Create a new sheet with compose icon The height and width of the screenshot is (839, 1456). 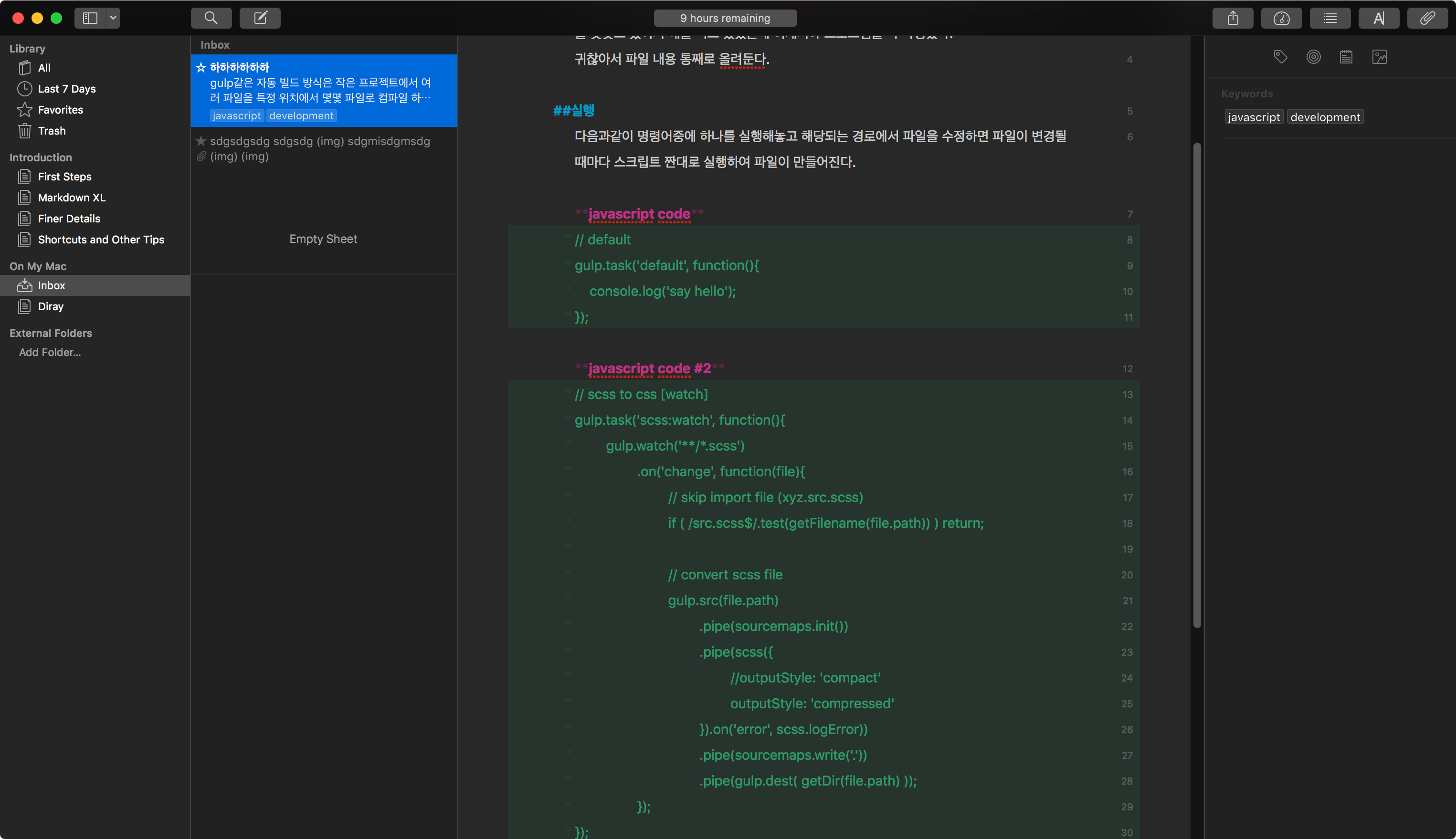tap(260, 18)
